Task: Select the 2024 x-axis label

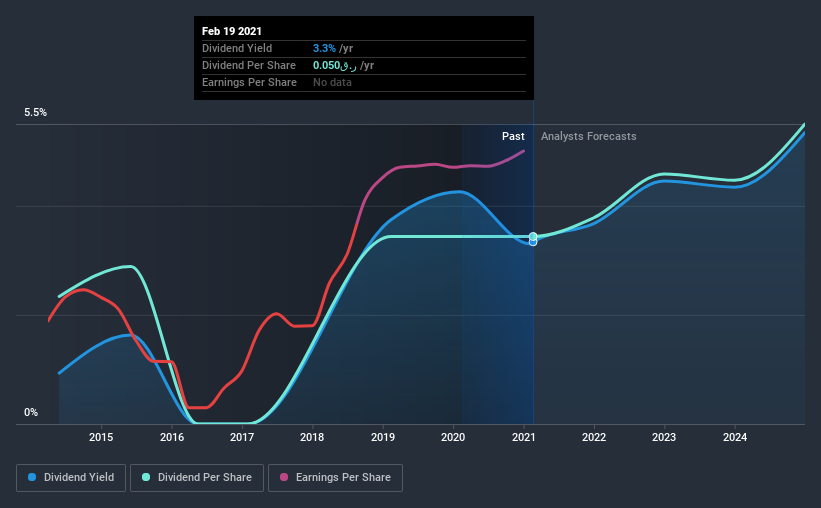Action: tap(735, 437)
